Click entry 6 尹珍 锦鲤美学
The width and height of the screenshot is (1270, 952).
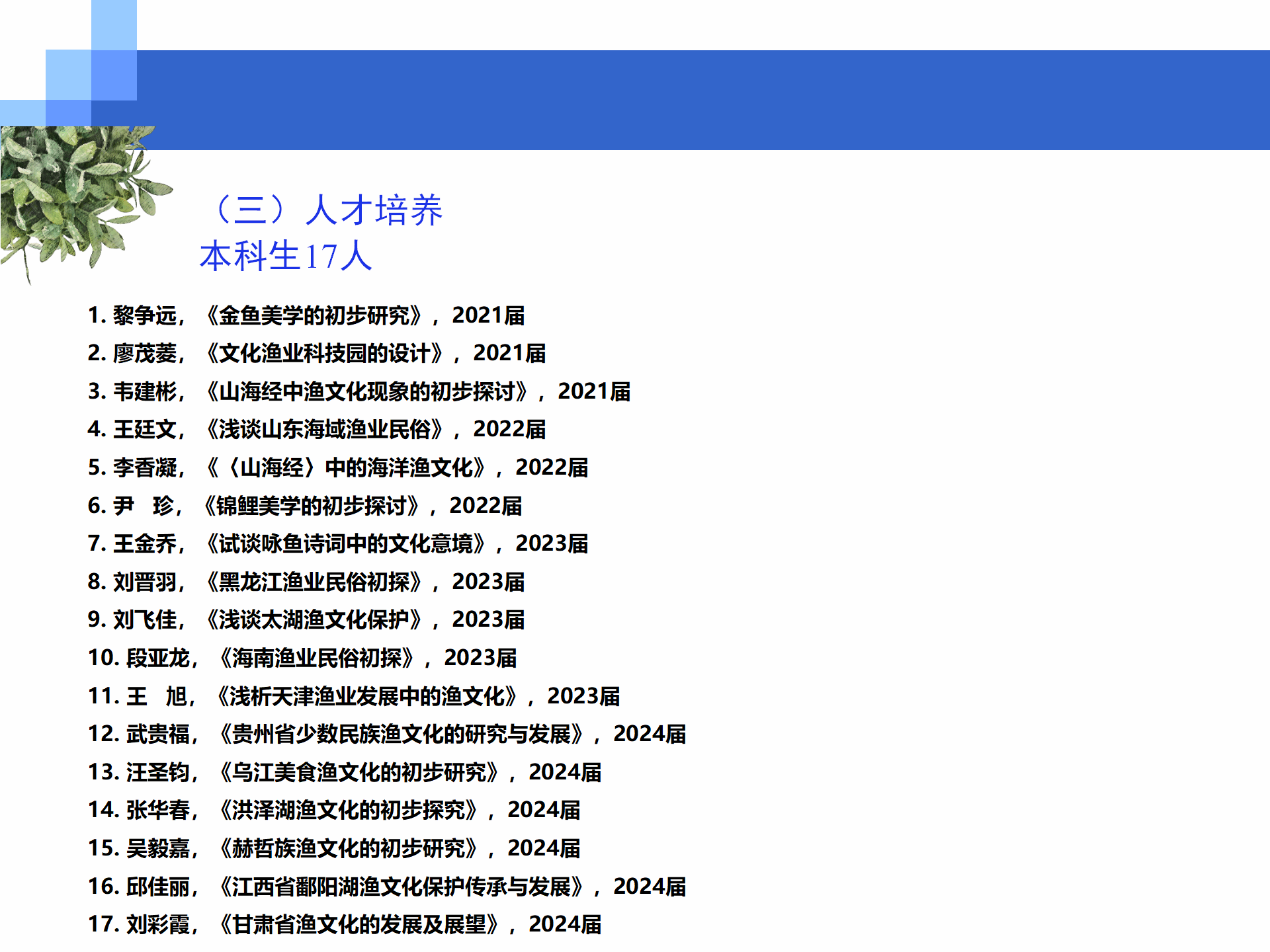pos(304,506)
